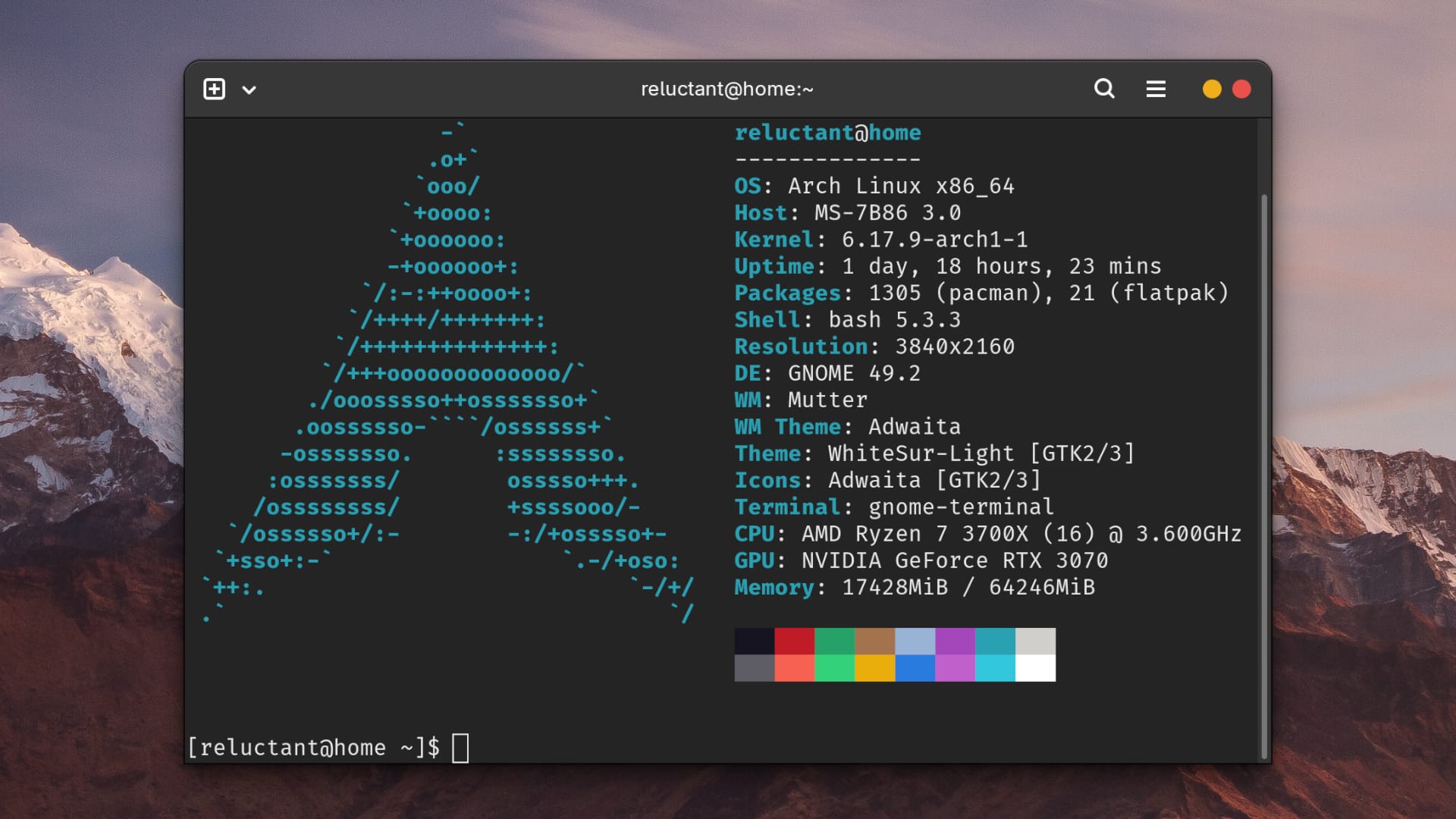Open the hamburger main menu
The width and height of the screenshot is (1456, 819).
click(1155, 89)
